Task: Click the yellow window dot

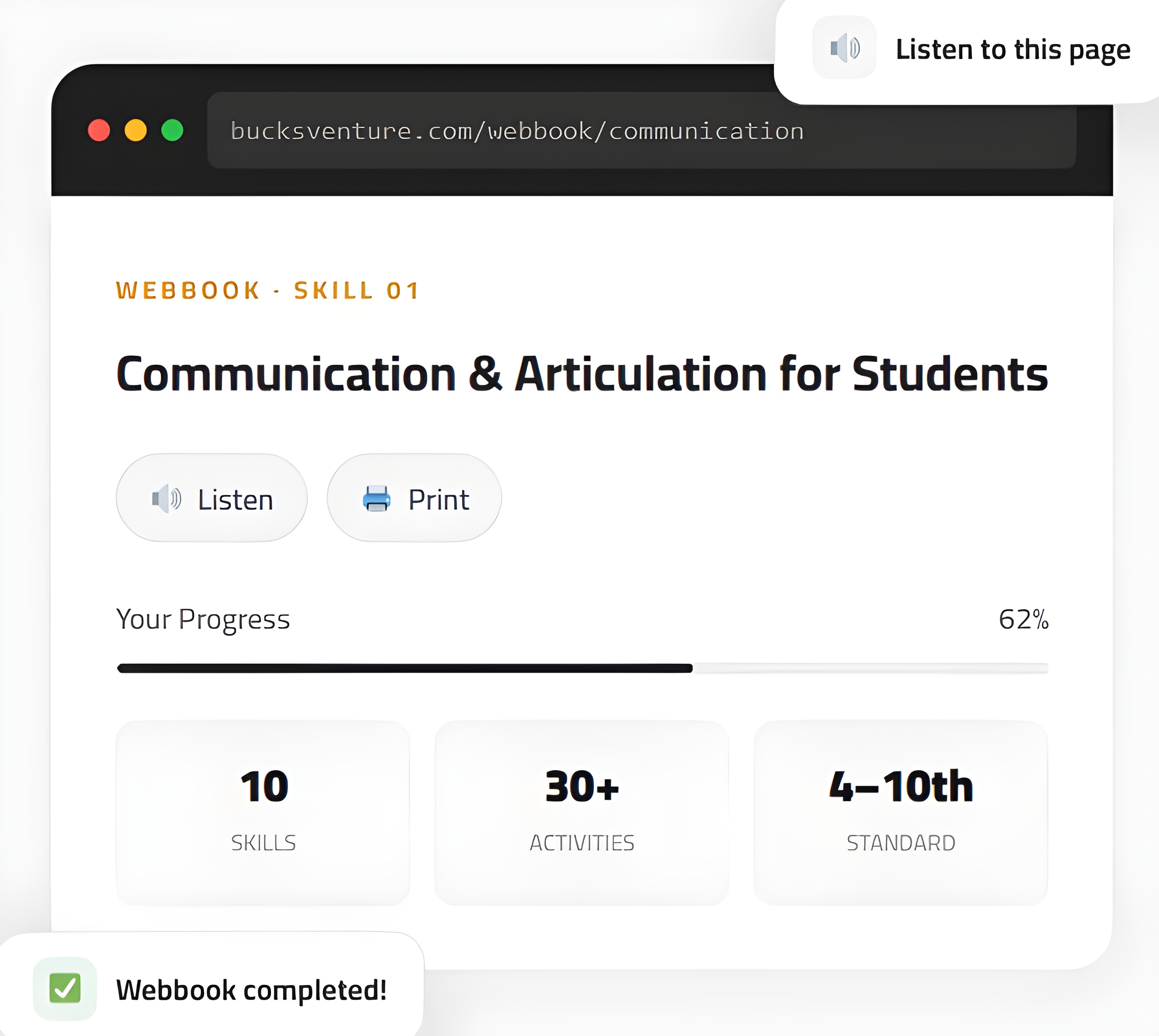Action: pos(136,130)
